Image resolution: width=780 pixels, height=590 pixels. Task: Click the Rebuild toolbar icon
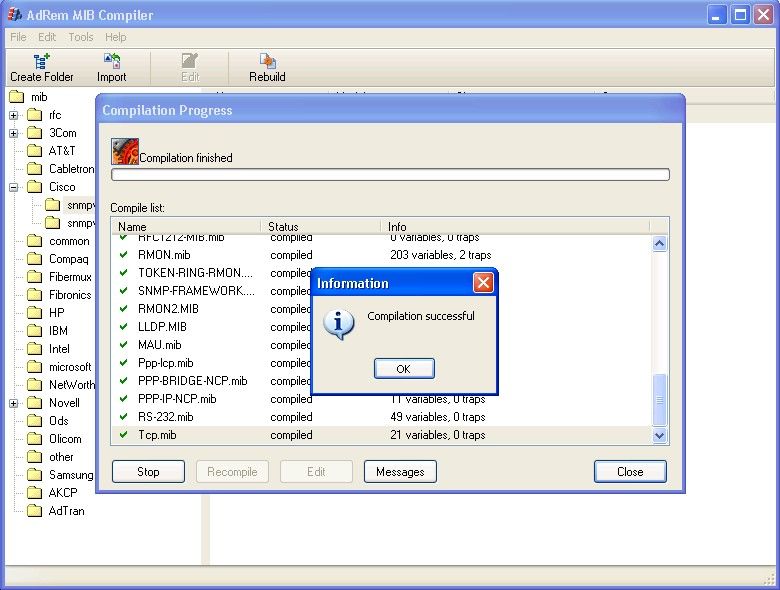pyautogui.click(x=267, y=62)
